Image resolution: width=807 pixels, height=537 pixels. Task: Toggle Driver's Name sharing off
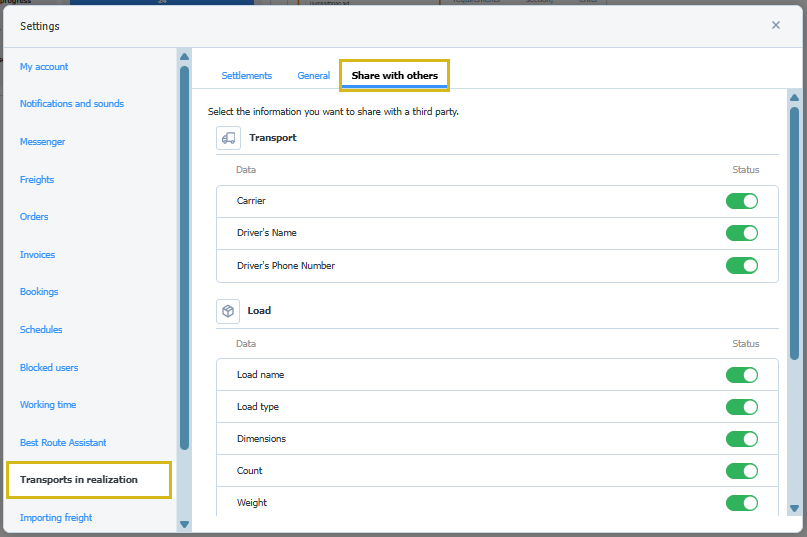pyautogui.click(x=741, y=233)
